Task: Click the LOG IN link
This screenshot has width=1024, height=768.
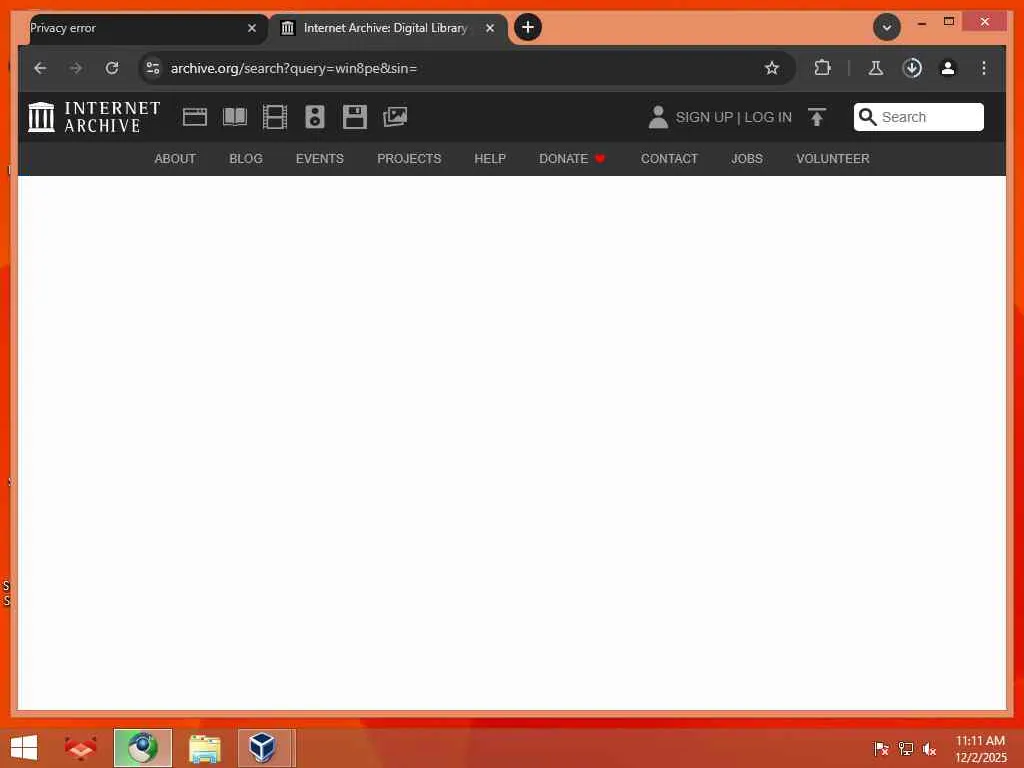Action: tap(768, 117)
